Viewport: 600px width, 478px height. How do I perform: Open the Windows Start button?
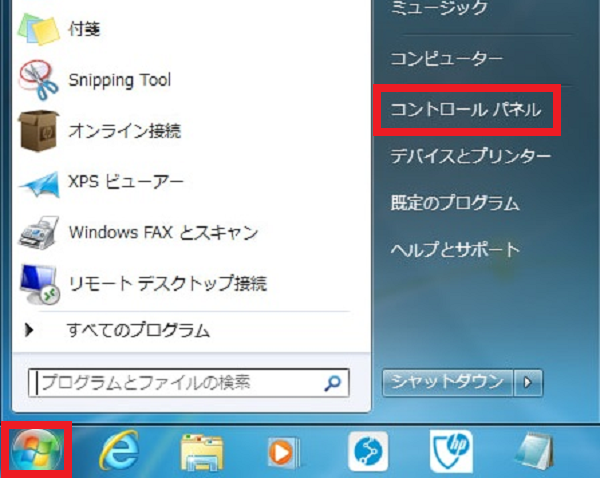pyautogui.click(x=36, y=451)
